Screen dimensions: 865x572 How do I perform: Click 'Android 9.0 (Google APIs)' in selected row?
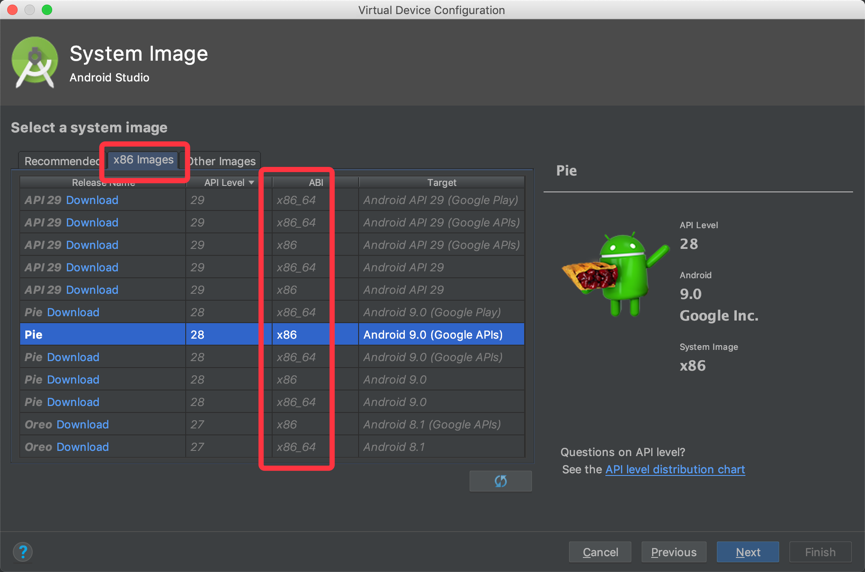point(433,335)
